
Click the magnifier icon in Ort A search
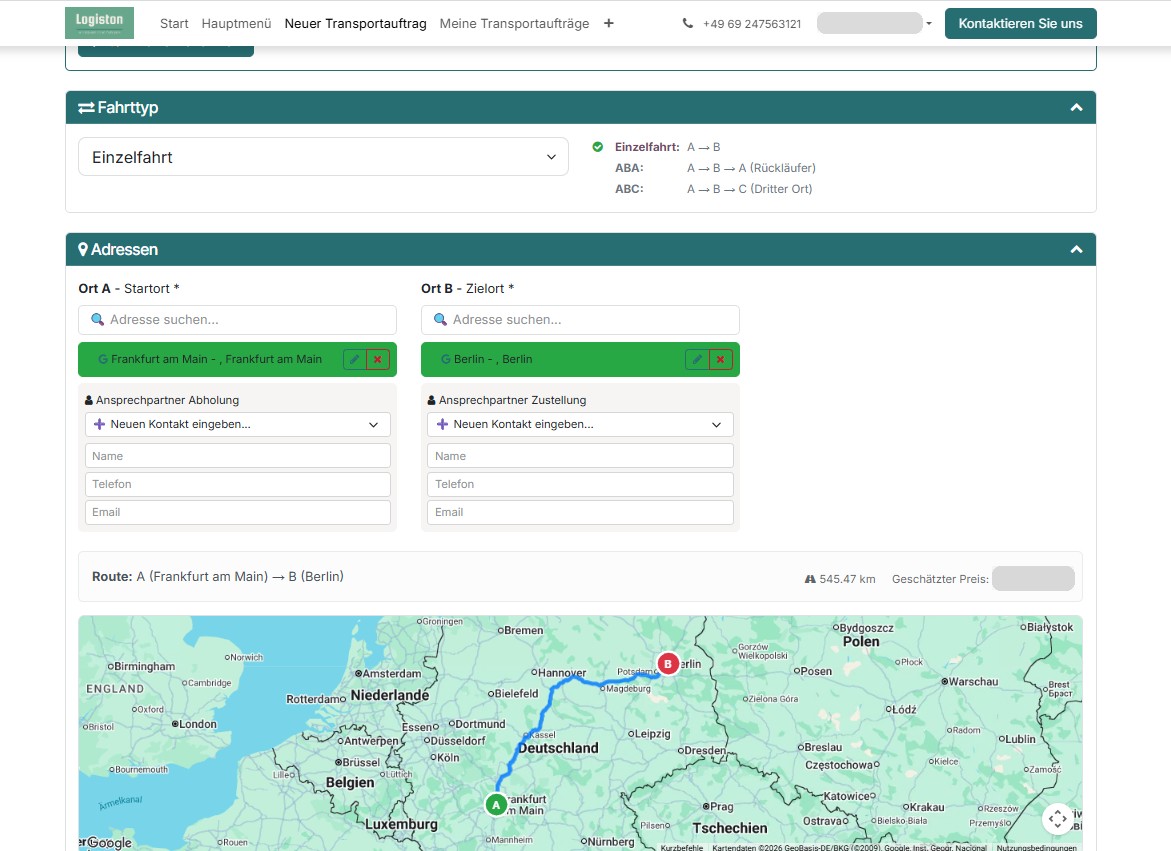coord(97,319)
